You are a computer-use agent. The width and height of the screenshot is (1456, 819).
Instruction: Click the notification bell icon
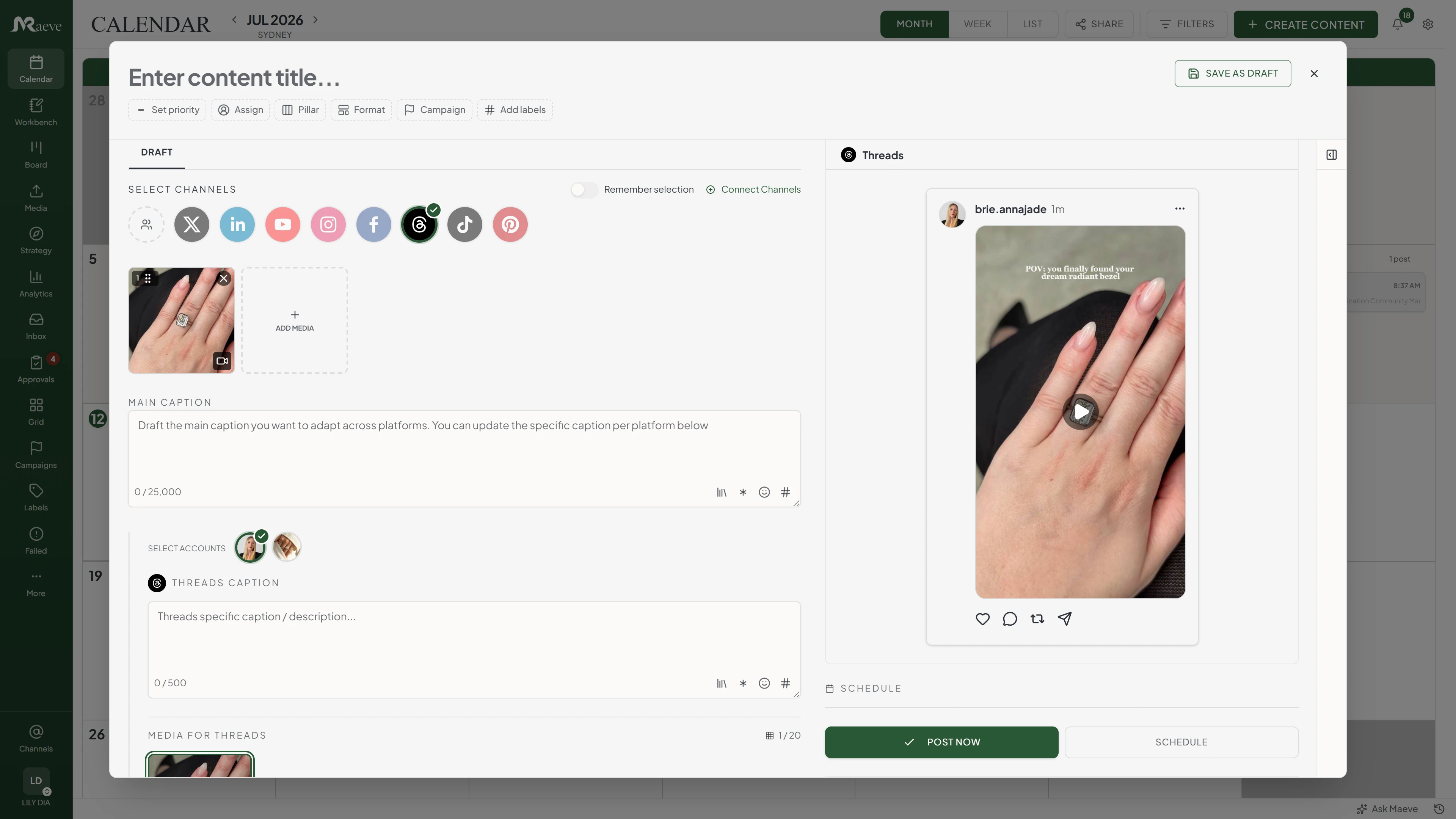click(1398, 24)
